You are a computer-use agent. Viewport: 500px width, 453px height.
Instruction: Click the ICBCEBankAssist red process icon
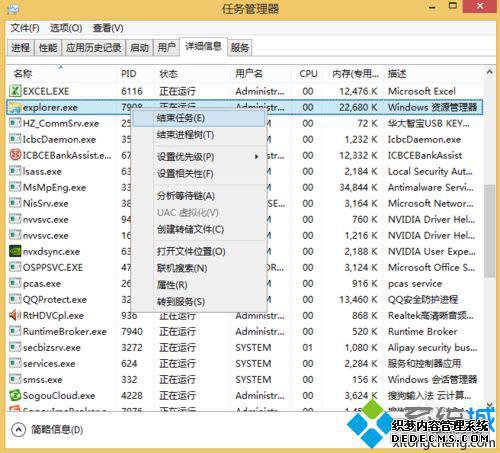15,155
